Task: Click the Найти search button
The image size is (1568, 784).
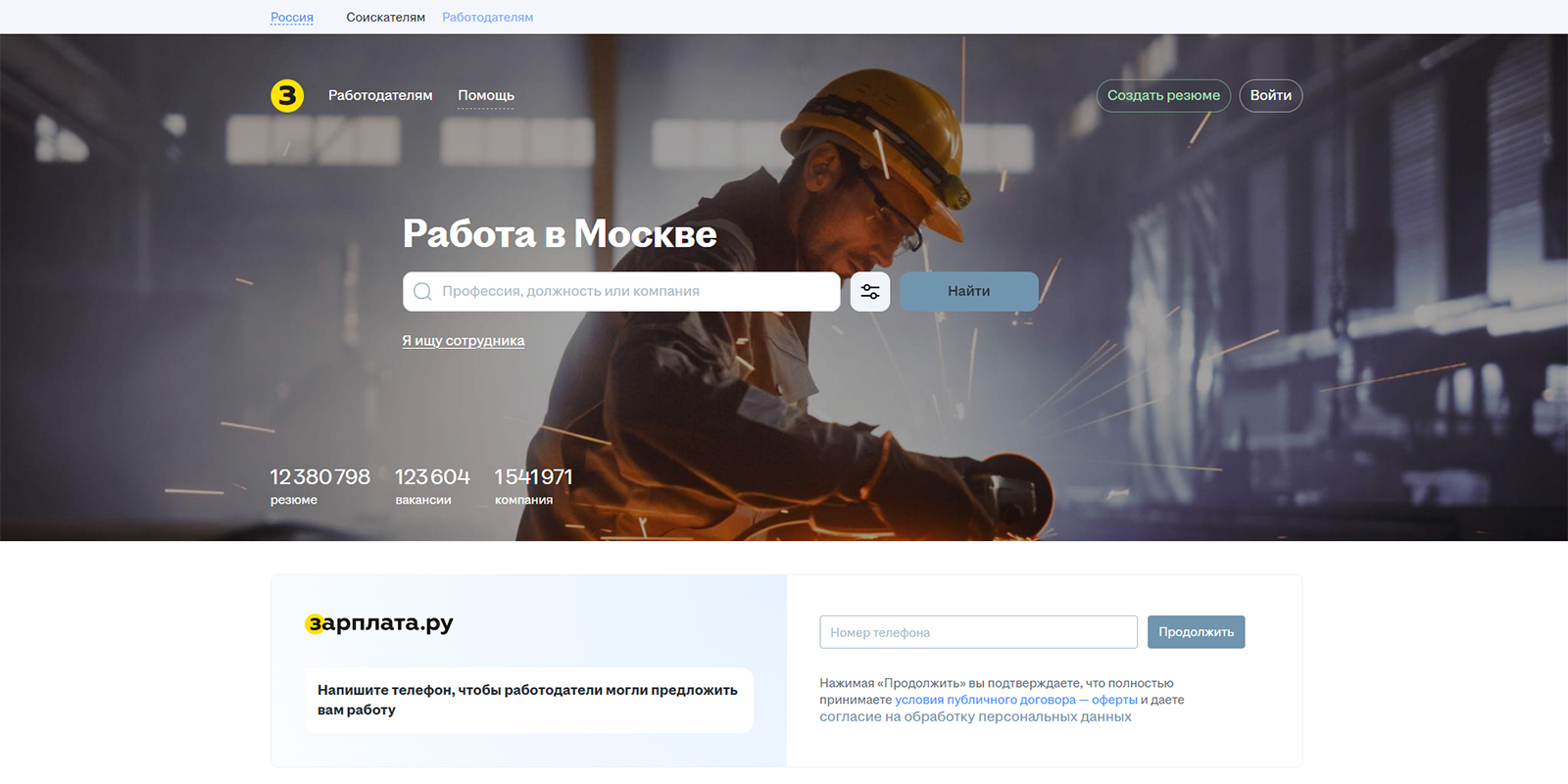Action: pyautogui.click(x=969, y=292)
